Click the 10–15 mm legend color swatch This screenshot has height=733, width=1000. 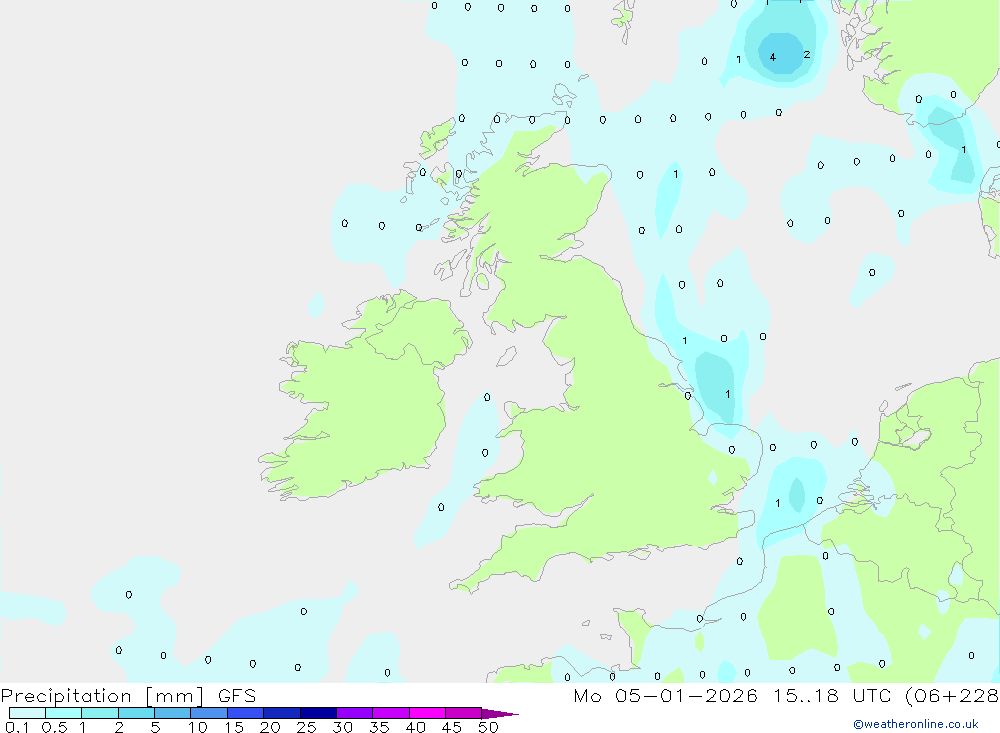209,713
